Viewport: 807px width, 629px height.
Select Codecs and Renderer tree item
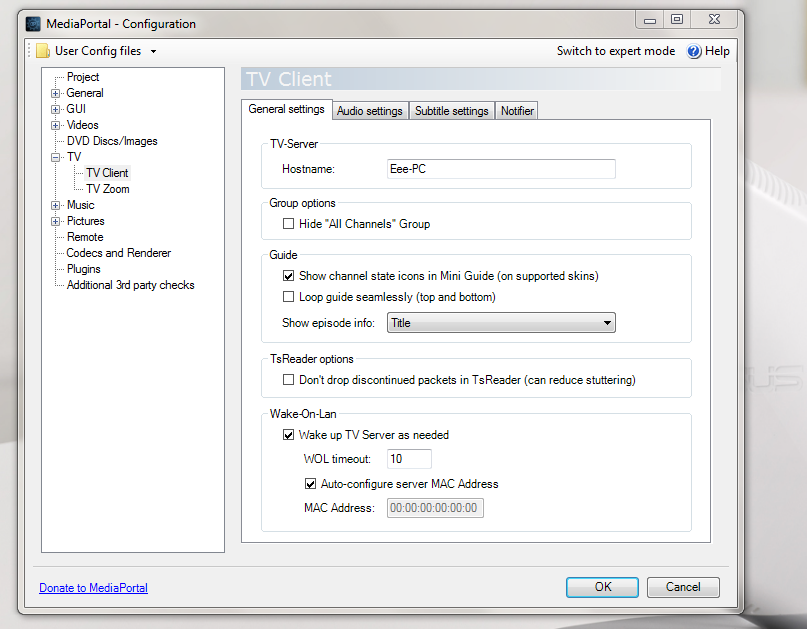tap(119, 253)
